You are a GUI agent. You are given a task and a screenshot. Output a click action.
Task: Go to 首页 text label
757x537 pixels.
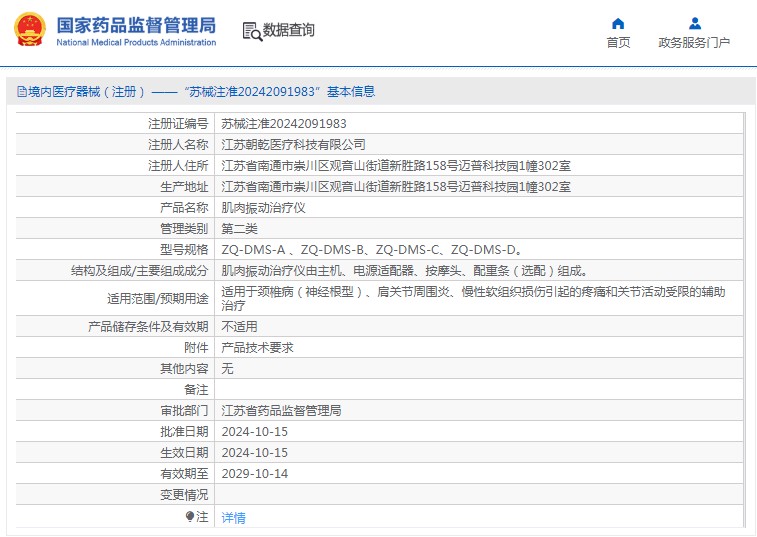618,42
